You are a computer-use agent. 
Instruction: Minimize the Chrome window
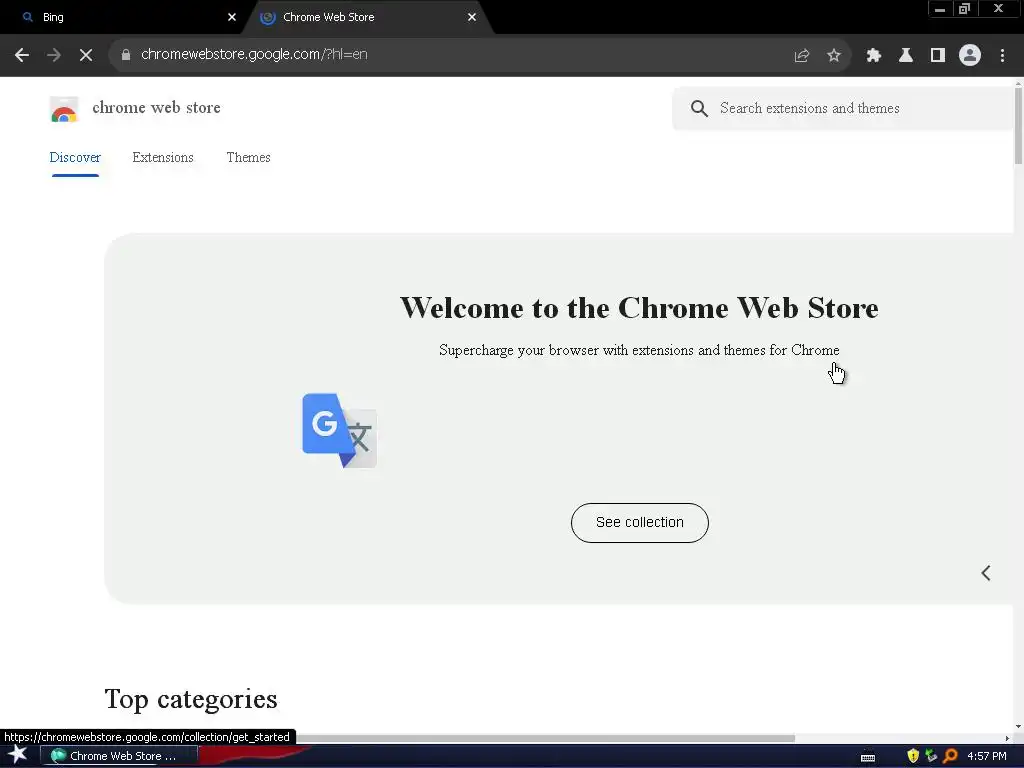tap(940, 9)
